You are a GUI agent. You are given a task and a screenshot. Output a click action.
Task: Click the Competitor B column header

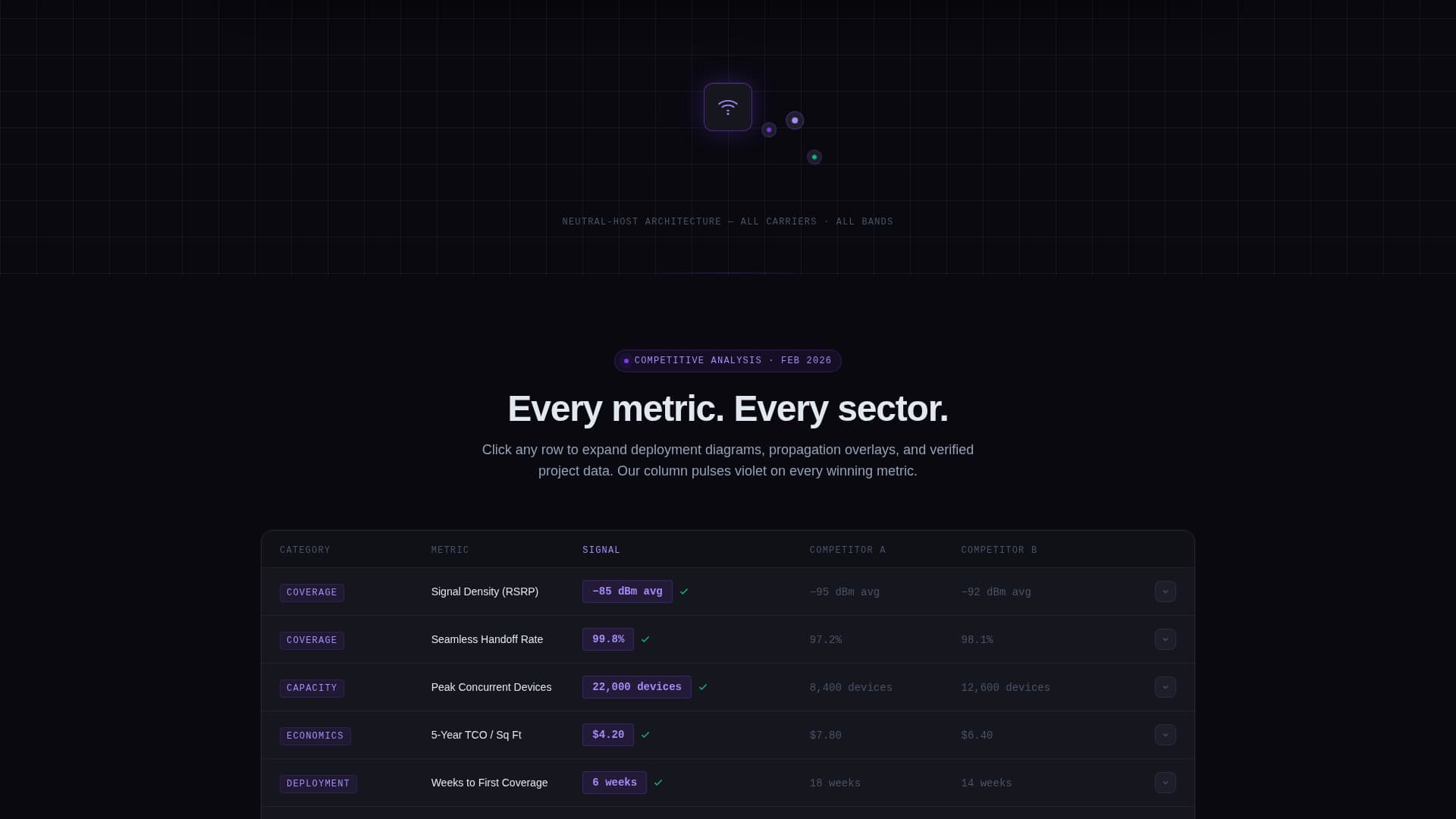point(999,550)
